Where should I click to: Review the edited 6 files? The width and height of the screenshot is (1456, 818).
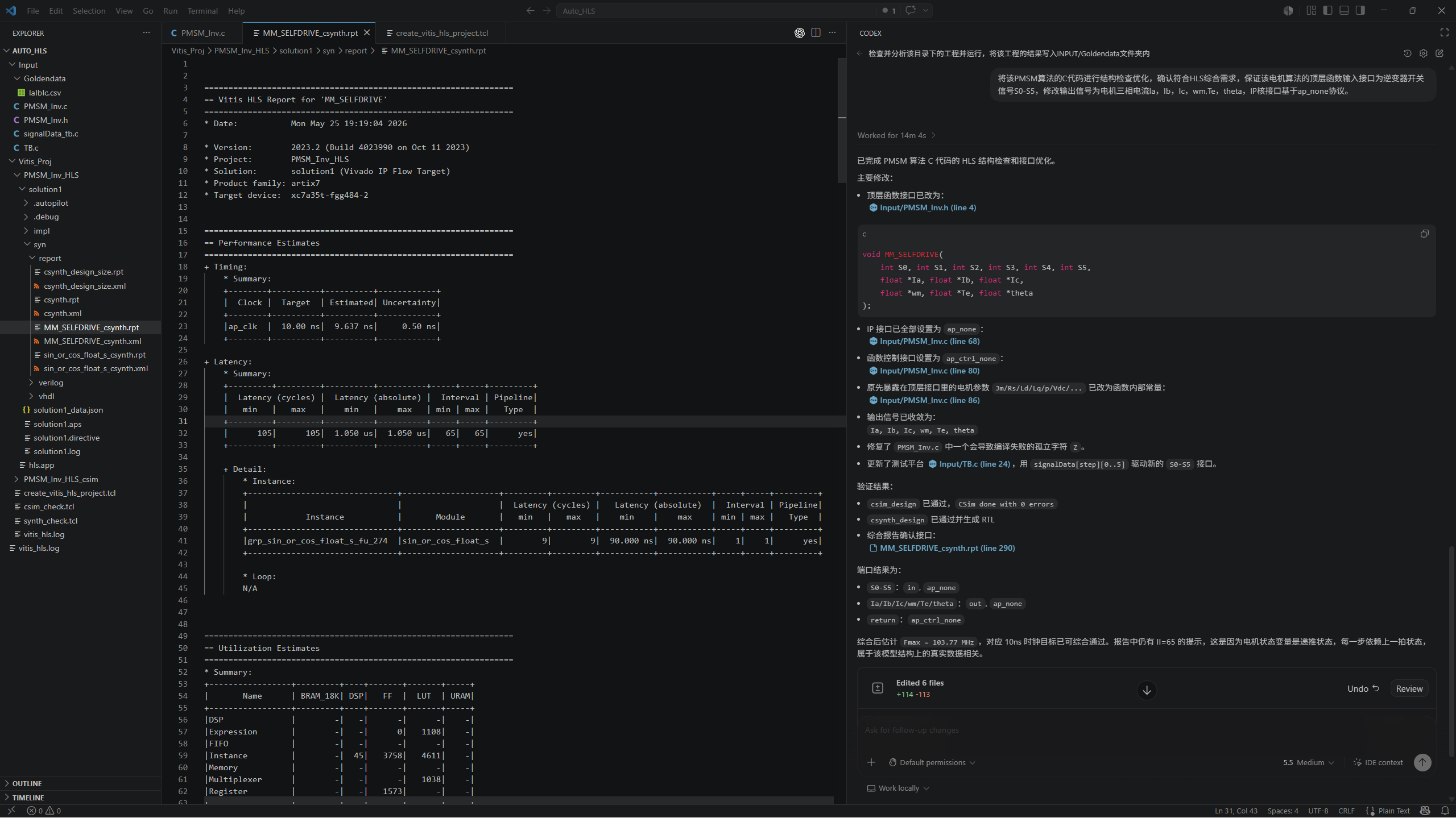[x=1409, y=688]
